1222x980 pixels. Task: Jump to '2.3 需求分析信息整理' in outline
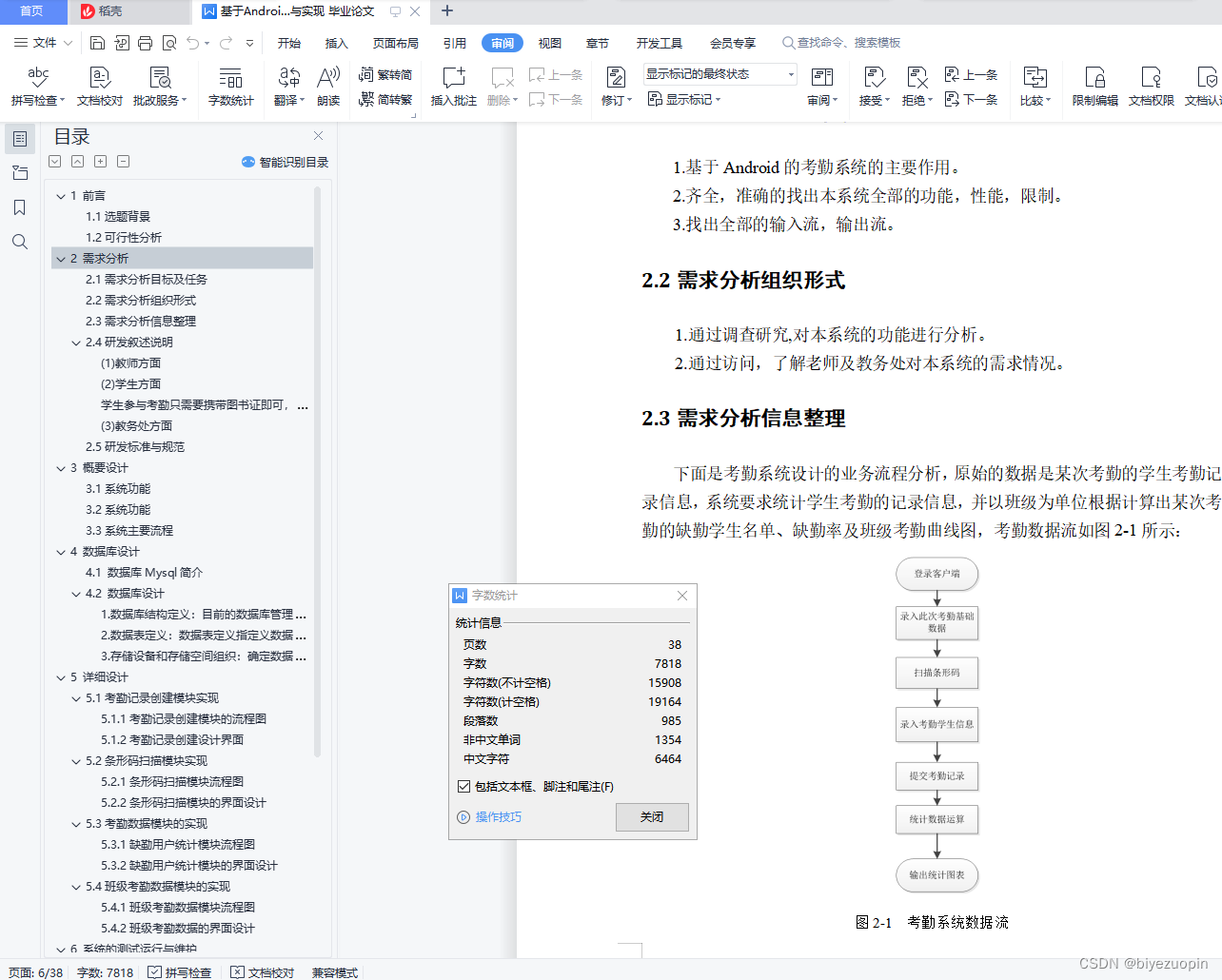coord(141,322)
